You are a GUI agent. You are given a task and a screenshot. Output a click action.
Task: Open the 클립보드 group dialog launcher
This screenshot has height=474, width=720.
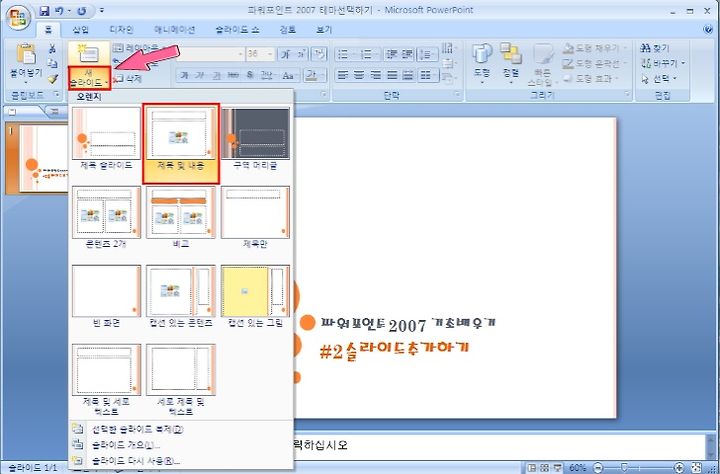coord(58,95)
